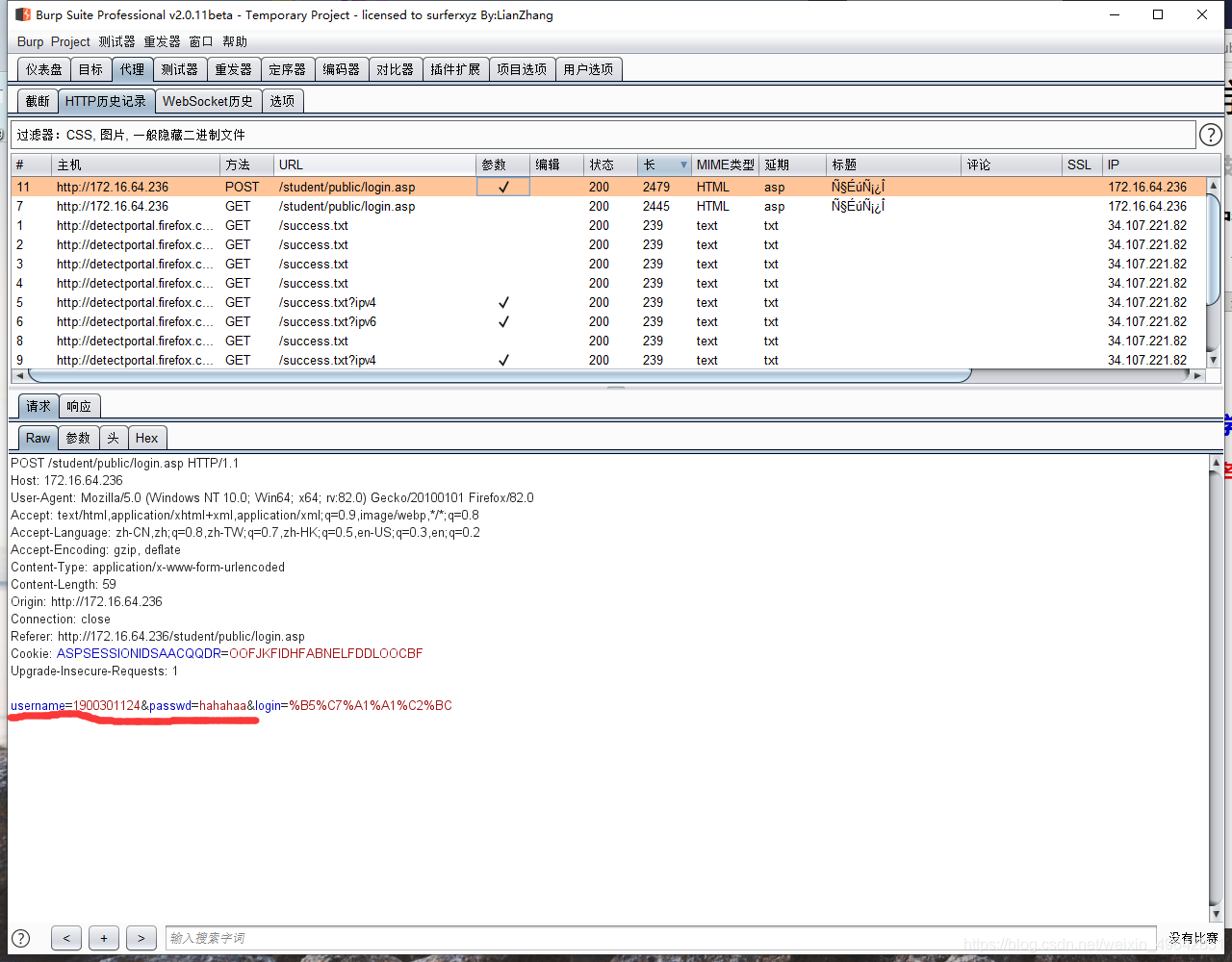The width and height of the screenshot is (1232, 962).
Task: Go to previous search match with < button
Action: (66, 938)
